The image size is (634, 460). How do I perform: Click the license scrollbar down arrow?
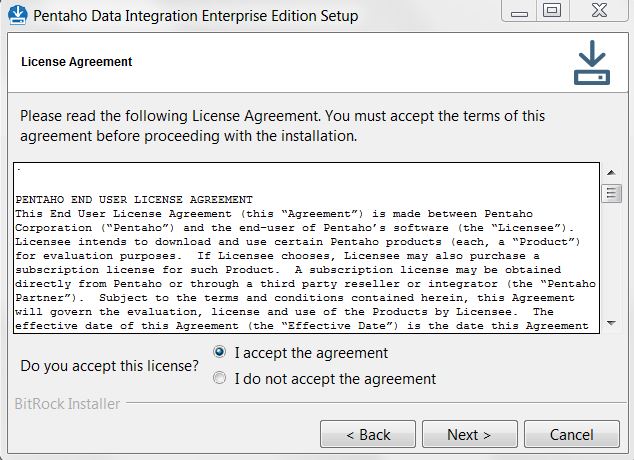click(611, 324)
